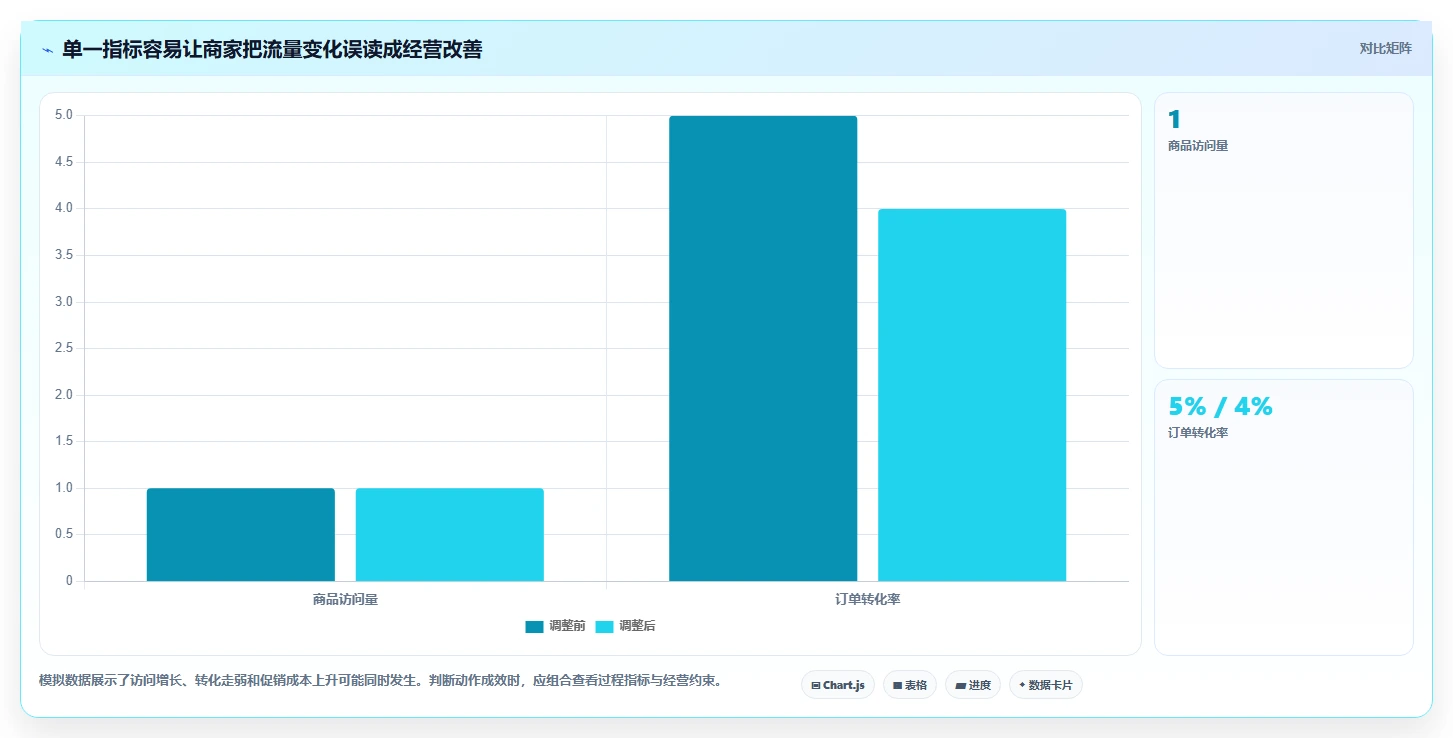Click the 5% / 4% value text
1453x738 pixels.
1220,407
